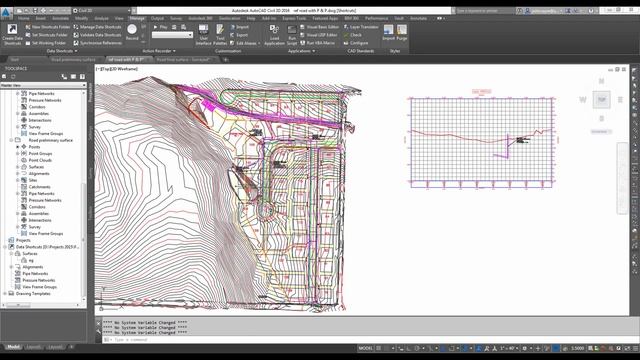Image resolution: width=640 pixels, height=360 pixels.
Task: Switch to Layout2 tab
Action: (x=55, y=347)
